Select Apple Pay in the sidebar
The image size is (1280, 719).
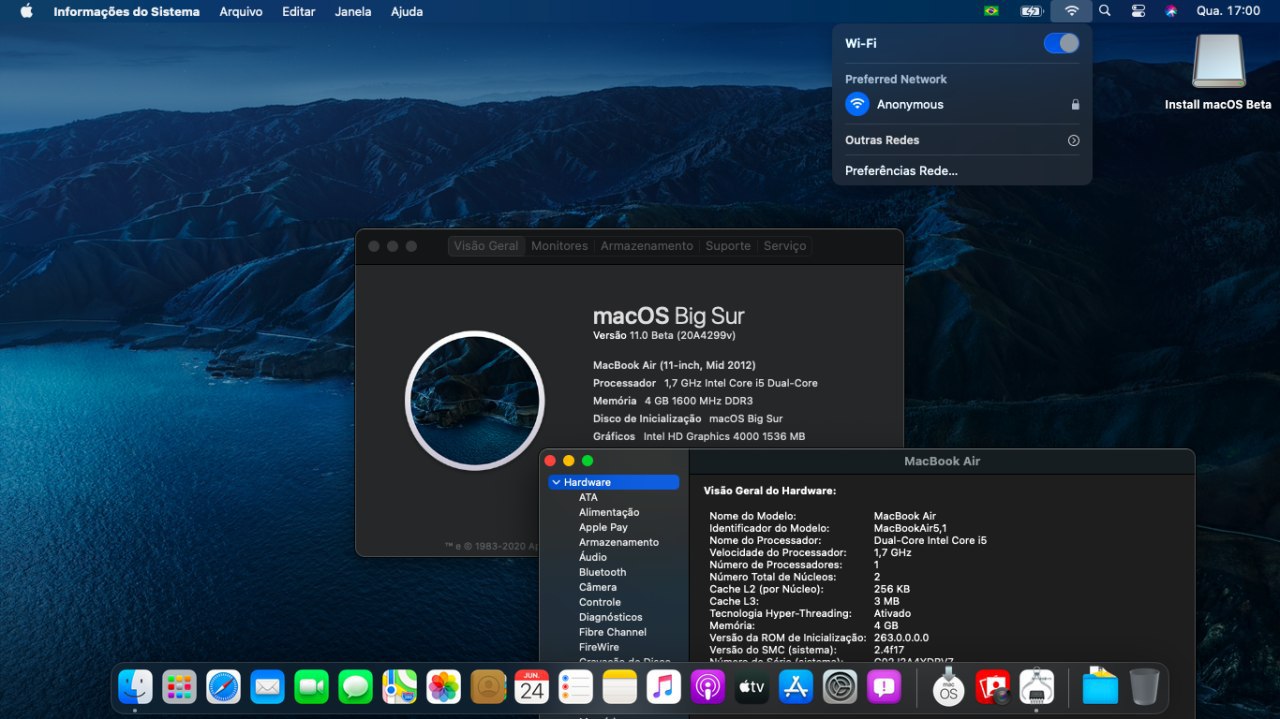pos(603,527)
